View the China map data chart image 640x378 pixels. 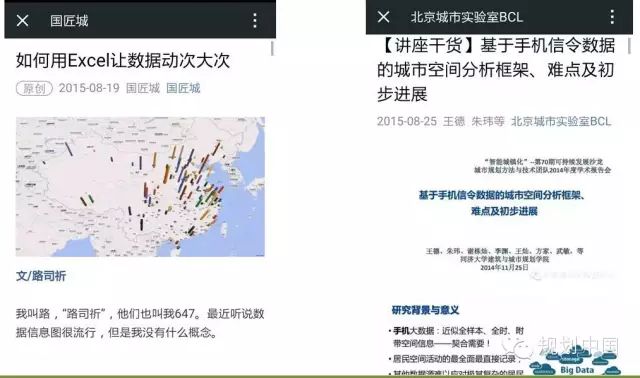click(140, 187)
